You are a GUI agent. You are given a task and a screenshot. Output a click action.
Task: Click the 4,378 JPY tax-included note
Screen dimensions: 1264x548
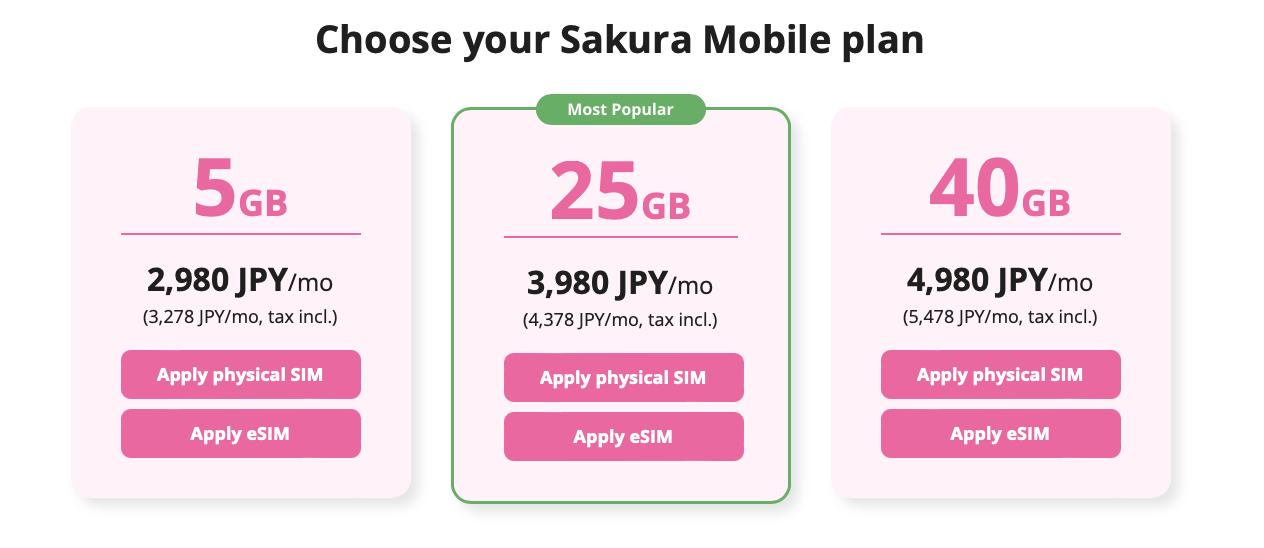click(620, 321)
